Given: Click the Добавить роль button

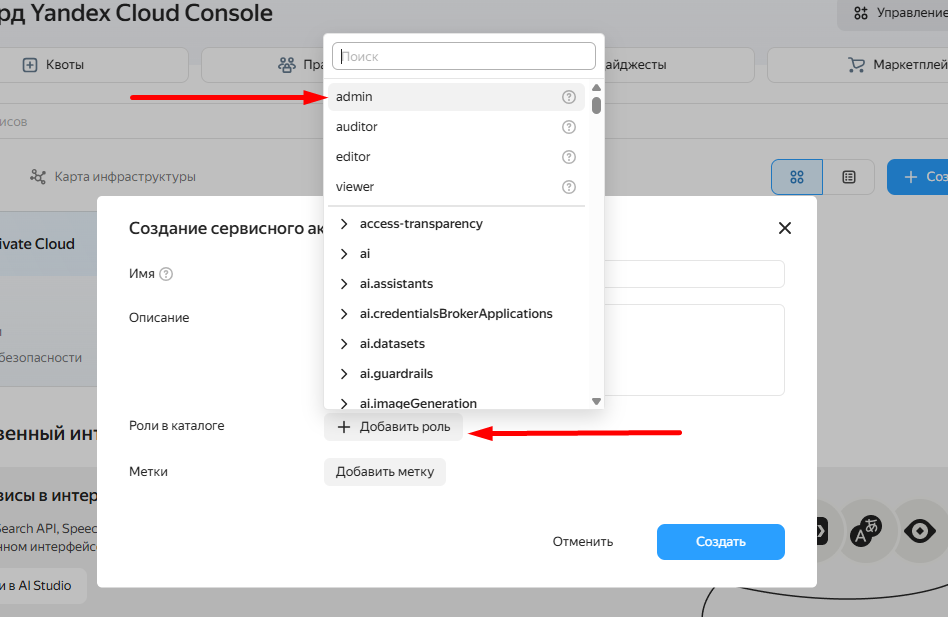Looking at the screenshot, I should click(x=394, y=427).
